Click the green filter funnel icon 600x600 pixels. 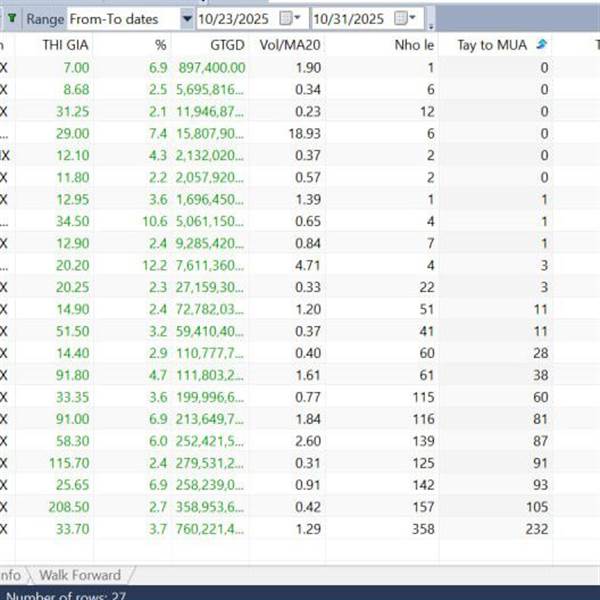point(11,18)
